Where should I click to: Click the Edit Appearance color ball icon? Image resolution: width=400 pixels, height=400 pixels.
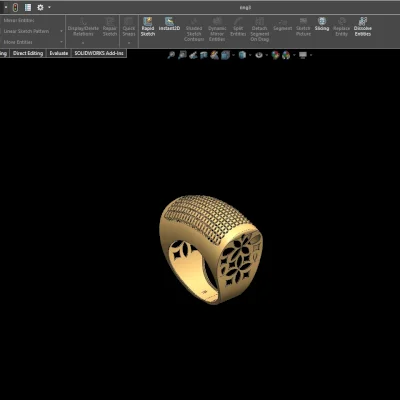coord(275,55)
